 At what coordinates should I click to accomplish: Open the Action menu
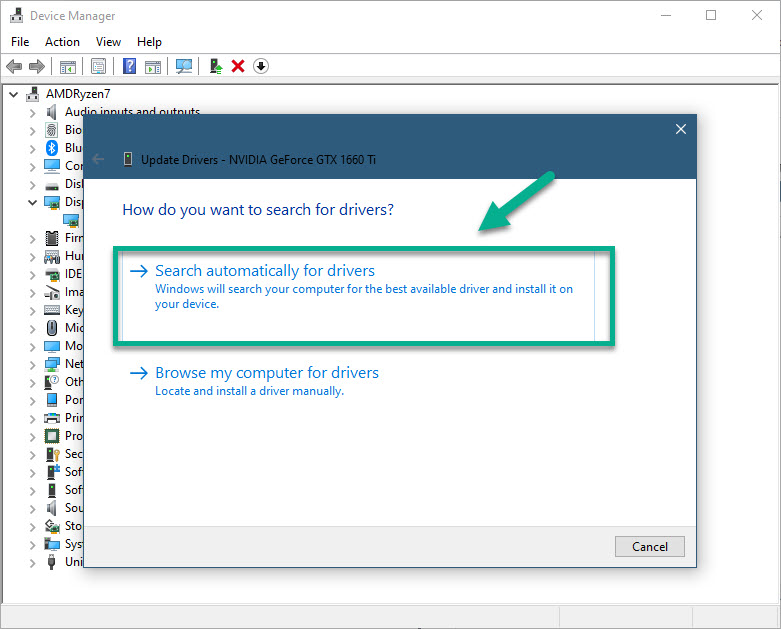point(62,42)
